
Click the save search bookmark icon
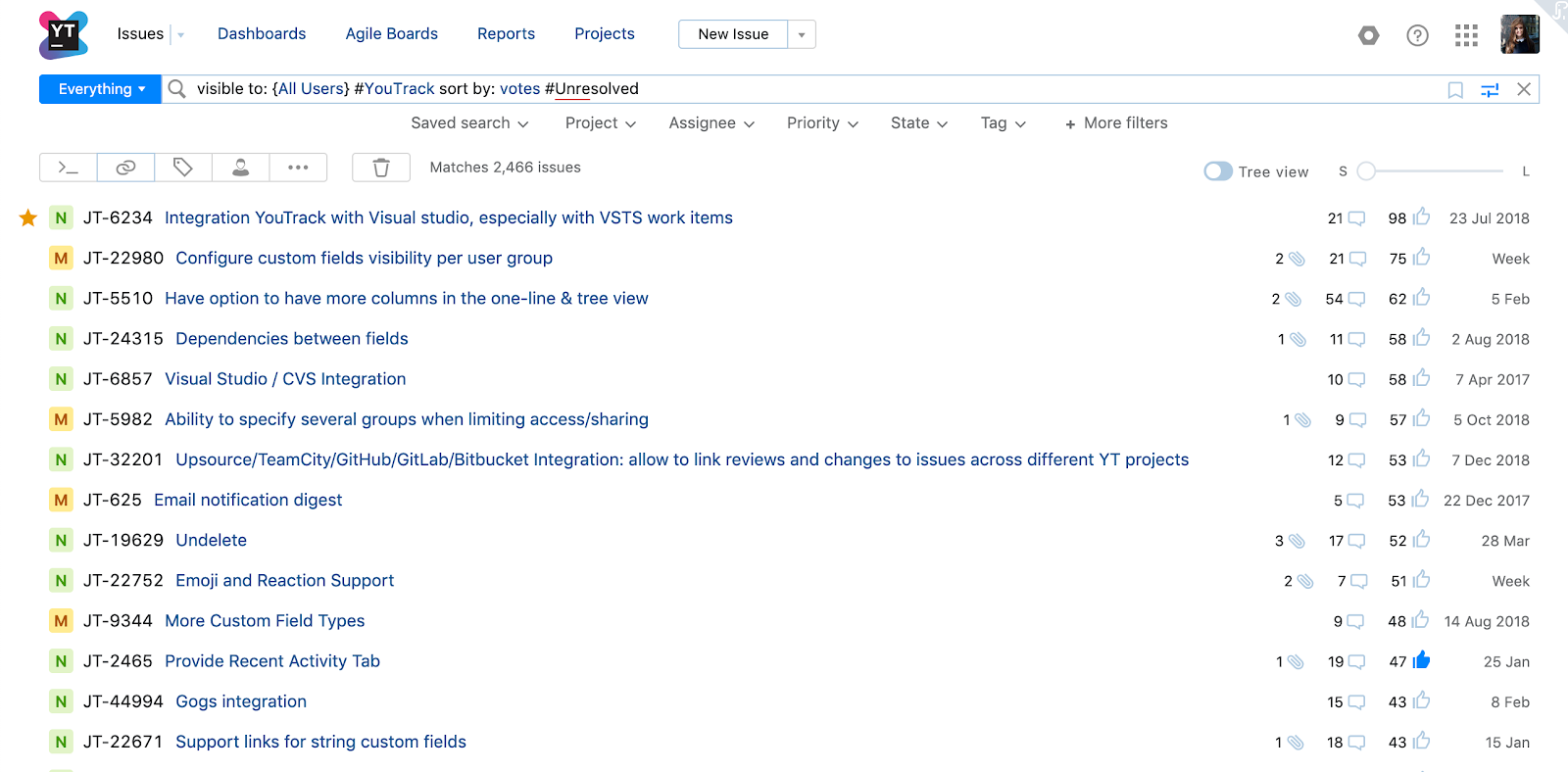click(x=1455, y=90)
